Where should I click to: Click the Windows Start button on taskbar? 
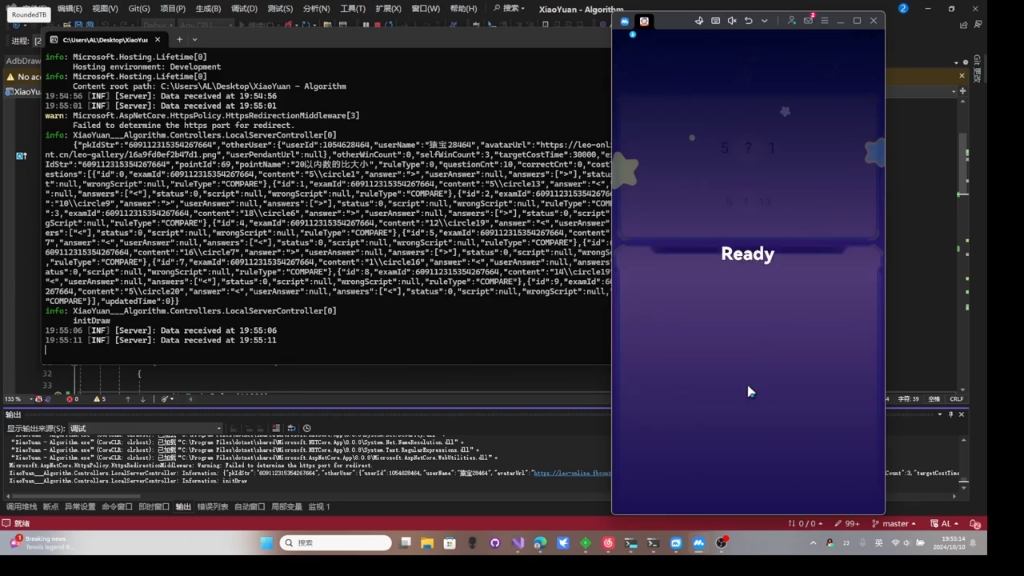tap(266, 543)
